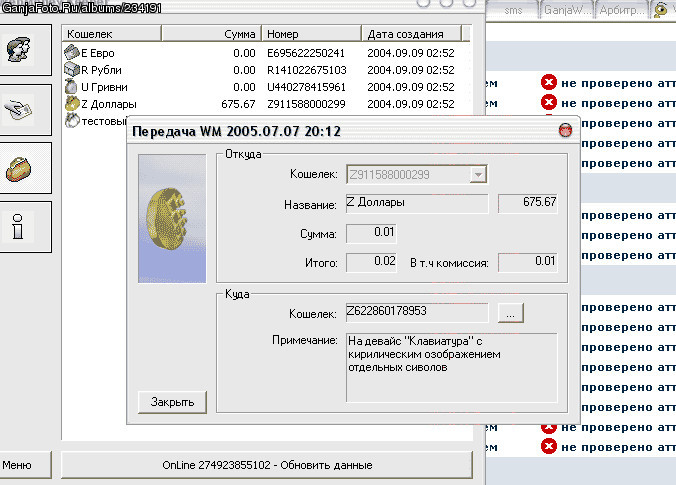Select the R Рубли wallet icon
Image resolution: width=676 pixels, height=485 pixels.
coord(71,69)
